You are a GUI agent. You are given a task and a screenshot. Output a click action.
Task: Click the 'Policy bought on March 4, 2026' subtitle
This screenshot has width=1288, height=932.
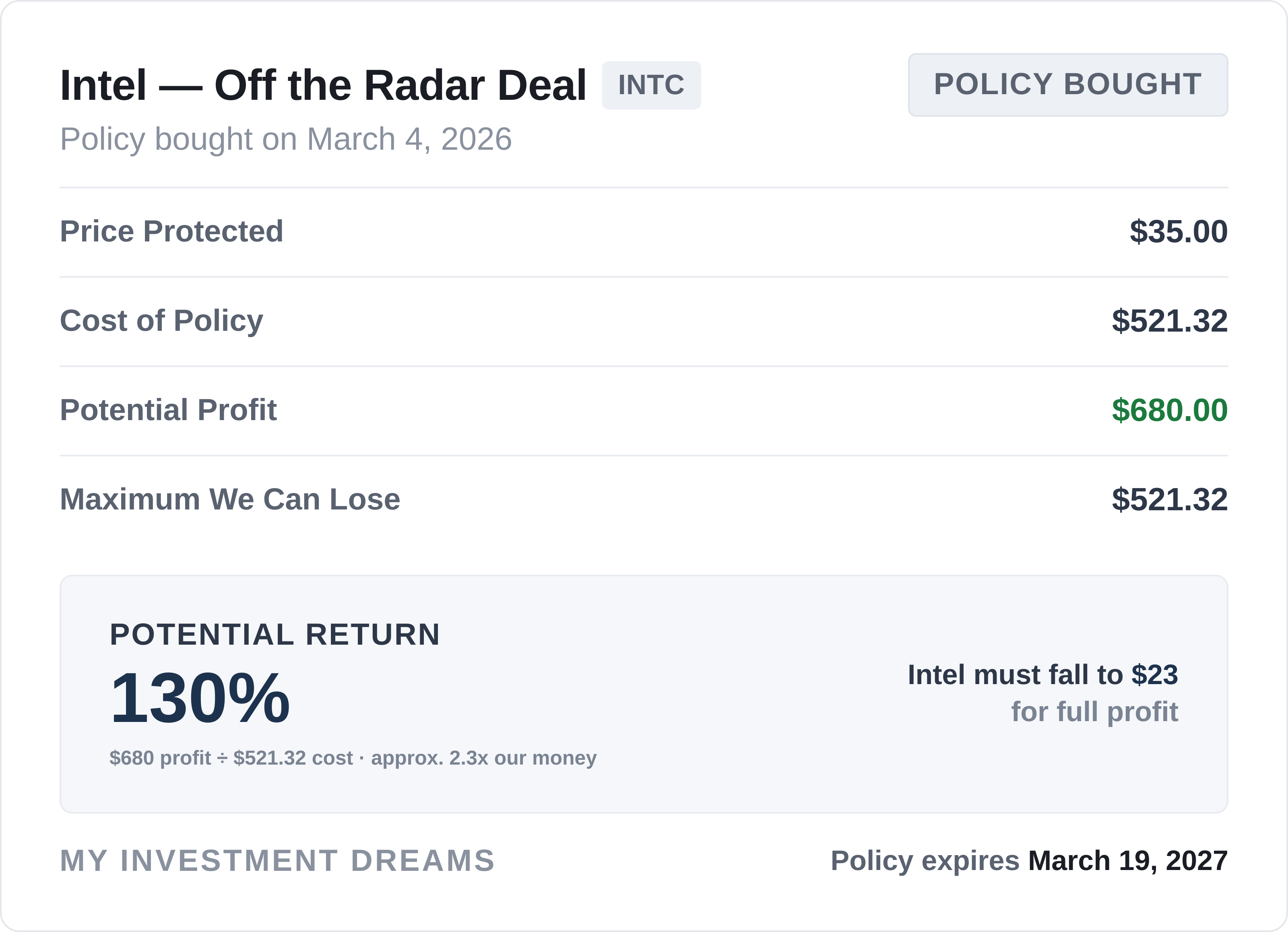pos(286,139)
